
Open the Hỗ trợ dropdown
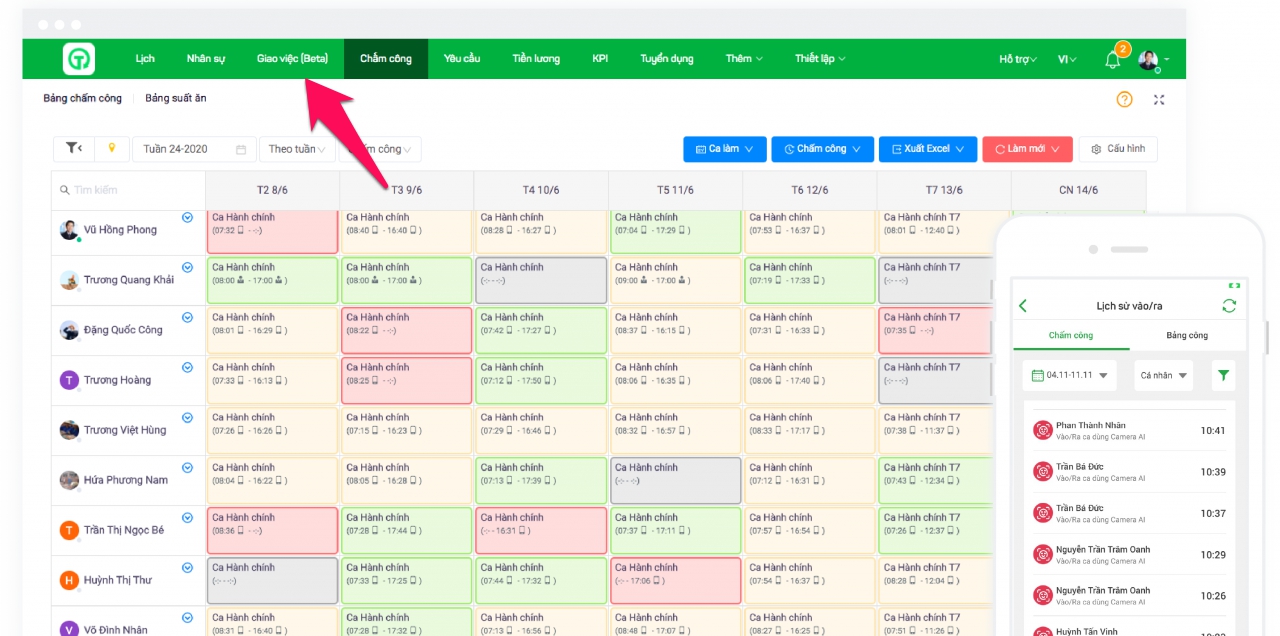pos(1018,60)
